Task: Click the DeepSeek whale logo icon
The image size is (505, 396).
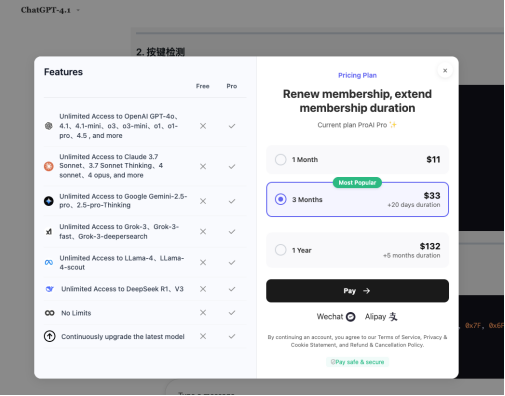Action: 50,289
